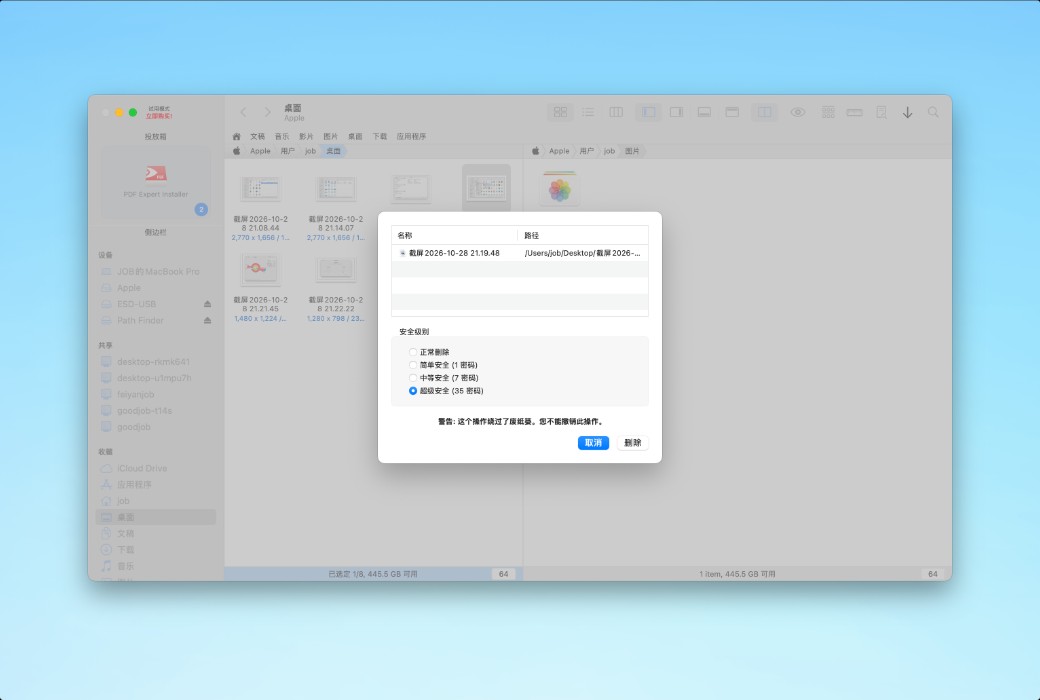
Task: Go forward with the right arrow toolbar button
Action: (x=267, y=112)
